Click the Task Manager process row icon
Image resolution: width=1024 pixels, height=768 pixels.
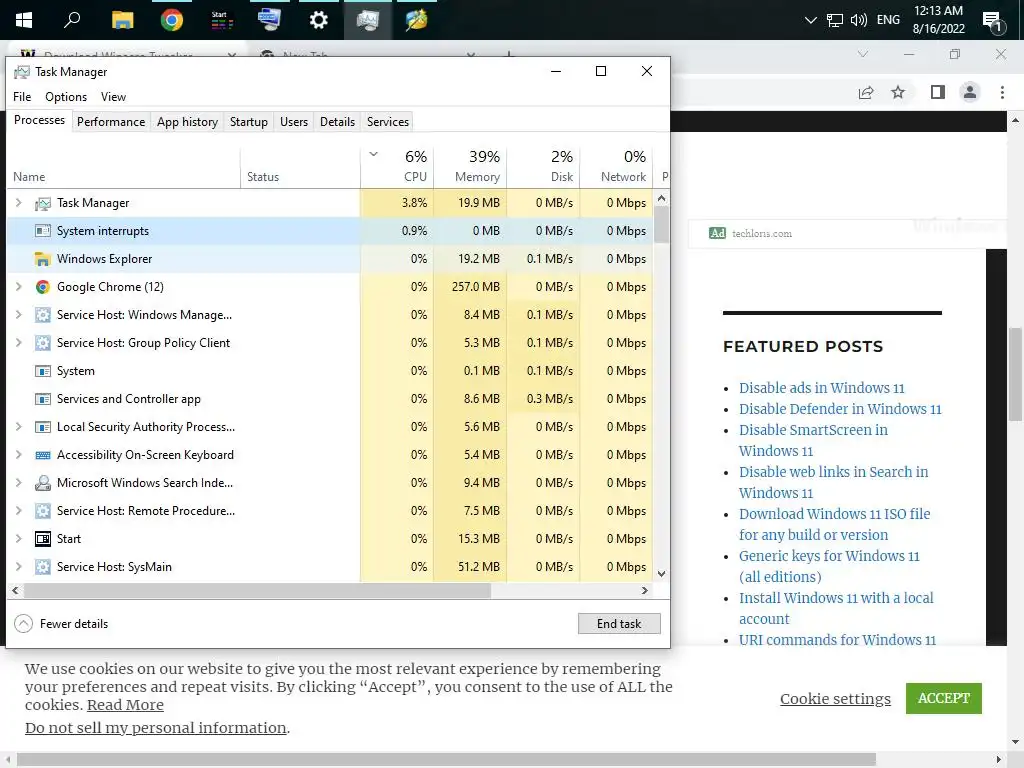[42, 204]
